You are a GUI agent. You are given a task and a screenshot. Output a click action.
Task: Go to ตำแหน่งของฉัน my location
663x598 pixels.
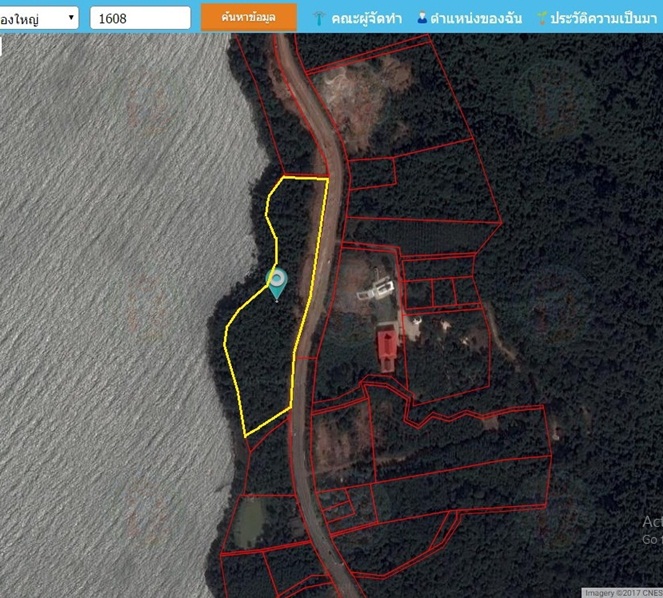[476, 18]
